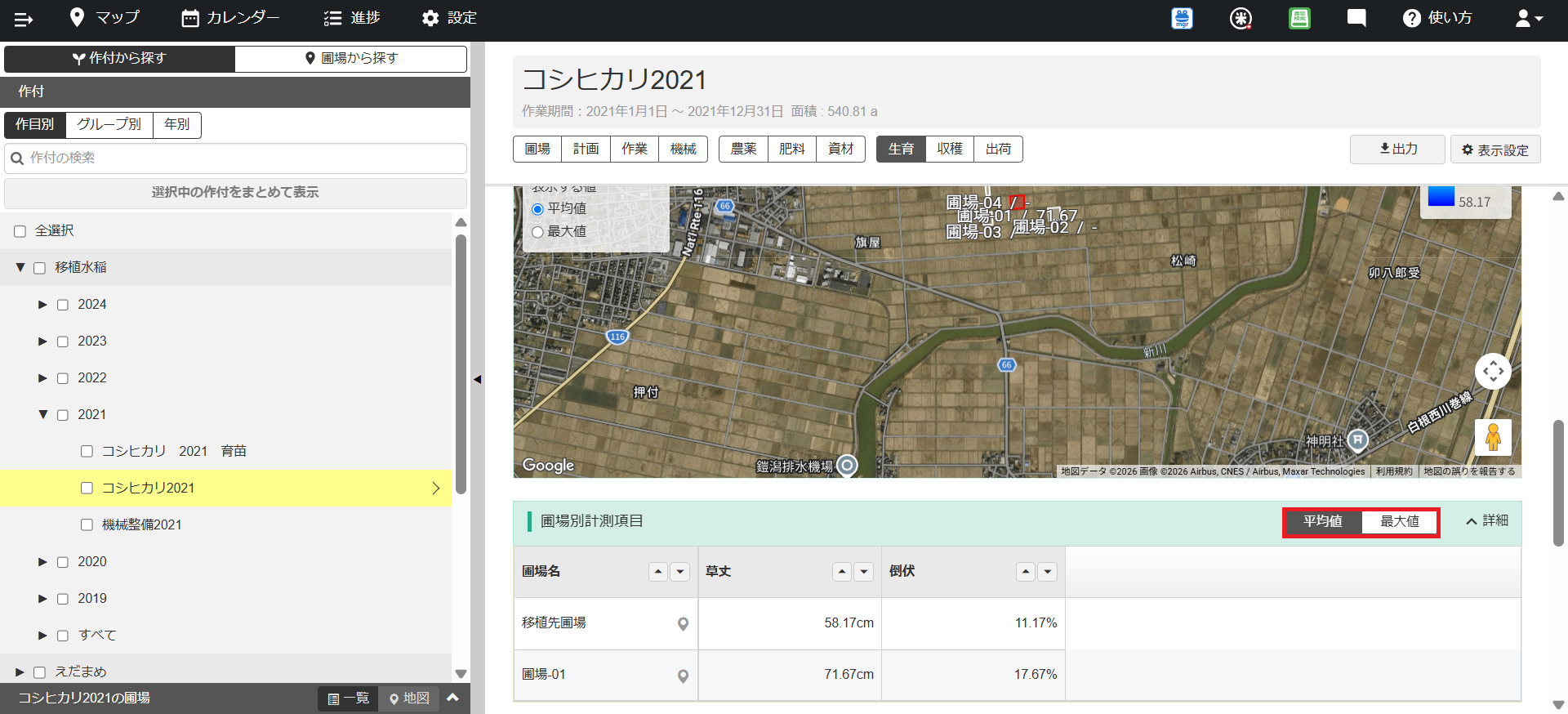Viewport: 1568px width, 714px height.
Task: Expand the 2019 tree node
Action: coord(42,599)
